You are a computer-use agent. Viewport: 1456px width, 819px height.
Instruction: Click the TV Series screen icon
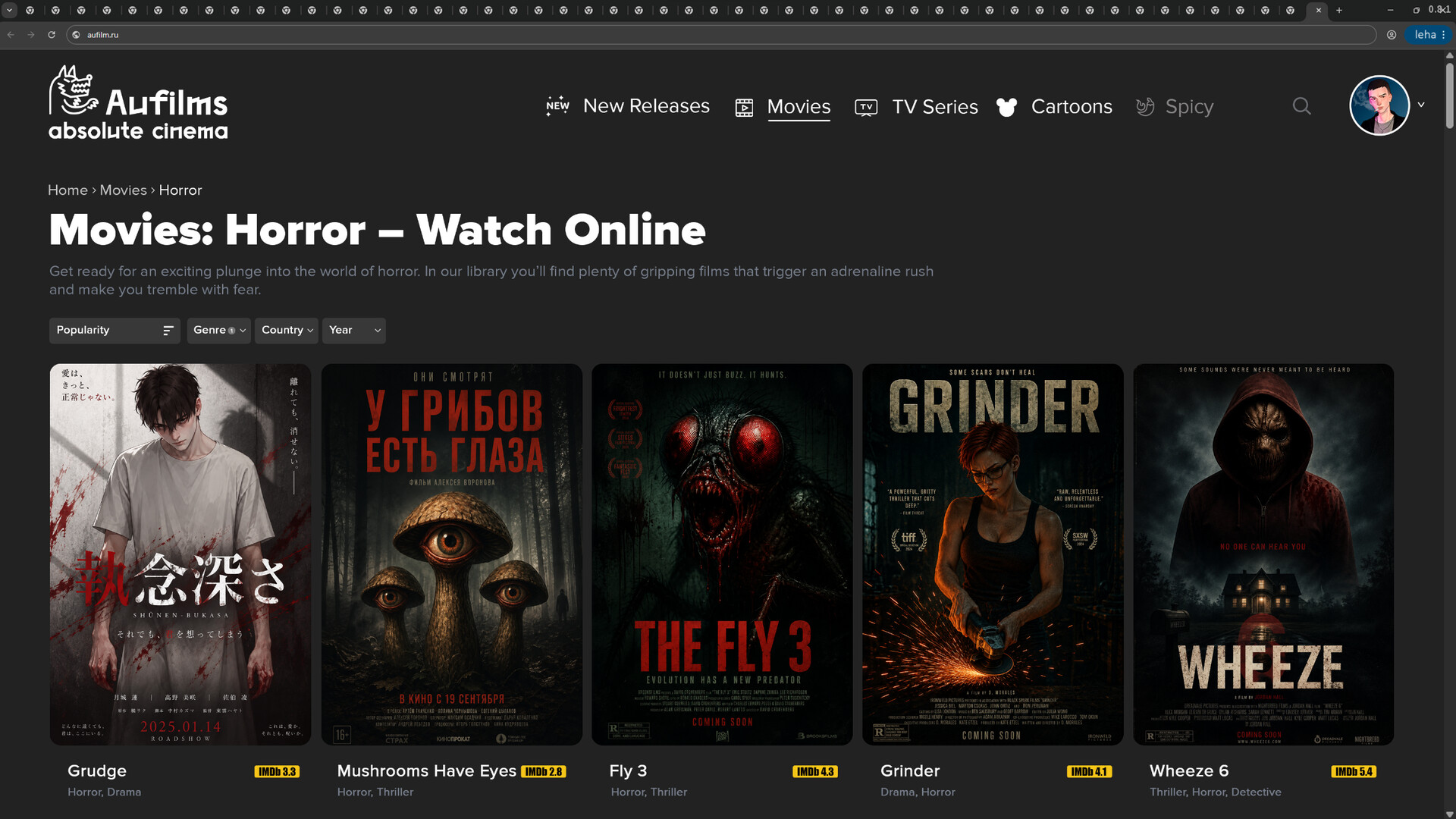[x=866, y=108]
